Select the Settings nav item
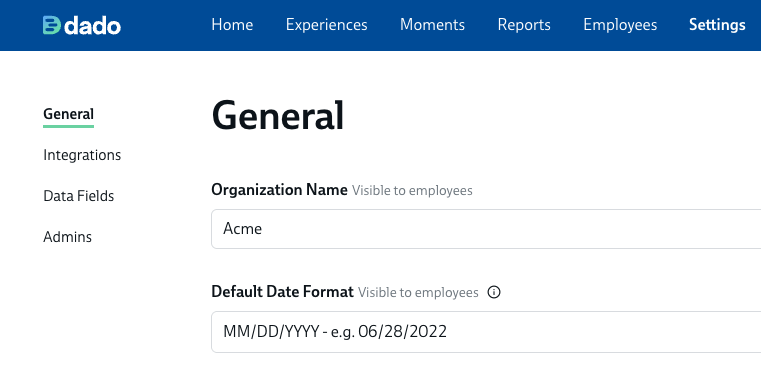Screen dimensions: 761x380 click(x=717, y=25)
